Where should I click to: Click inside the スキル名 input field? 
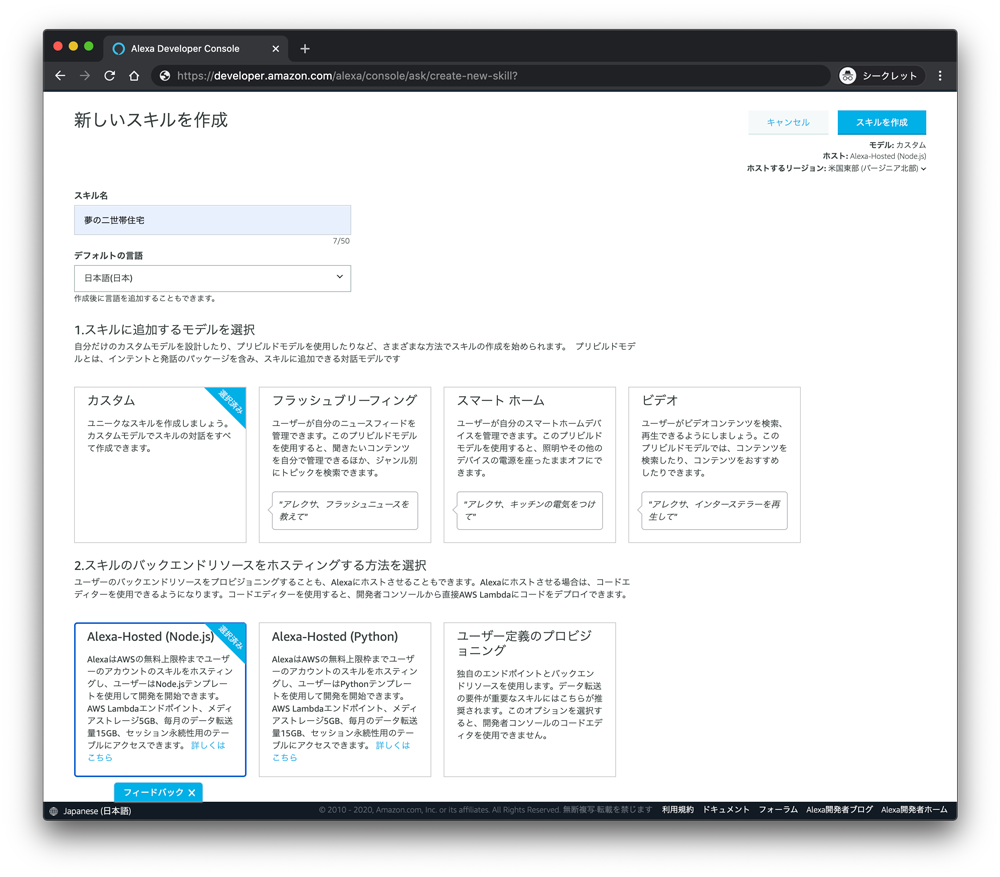pos(210,219)
